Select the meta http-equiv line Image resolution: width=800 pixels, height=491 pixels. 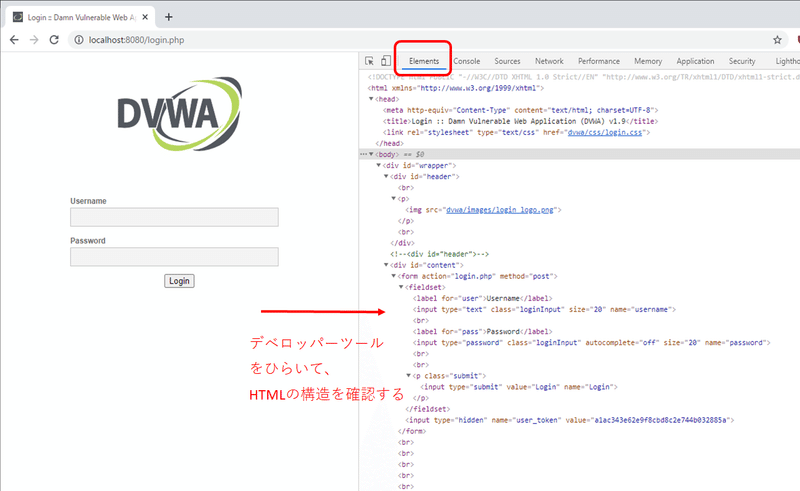(x=520, y=110)
